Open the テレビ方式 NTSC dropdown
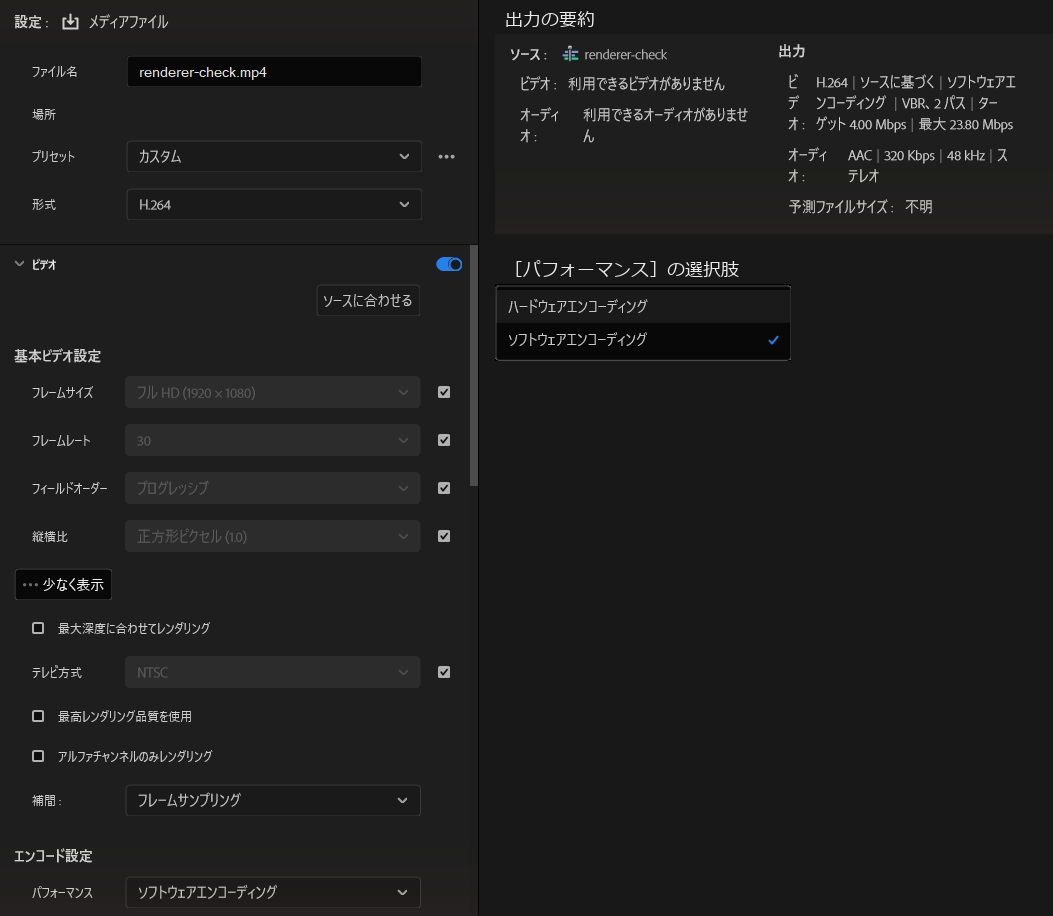Screen dimensions: 1053x916 (273, 672)
